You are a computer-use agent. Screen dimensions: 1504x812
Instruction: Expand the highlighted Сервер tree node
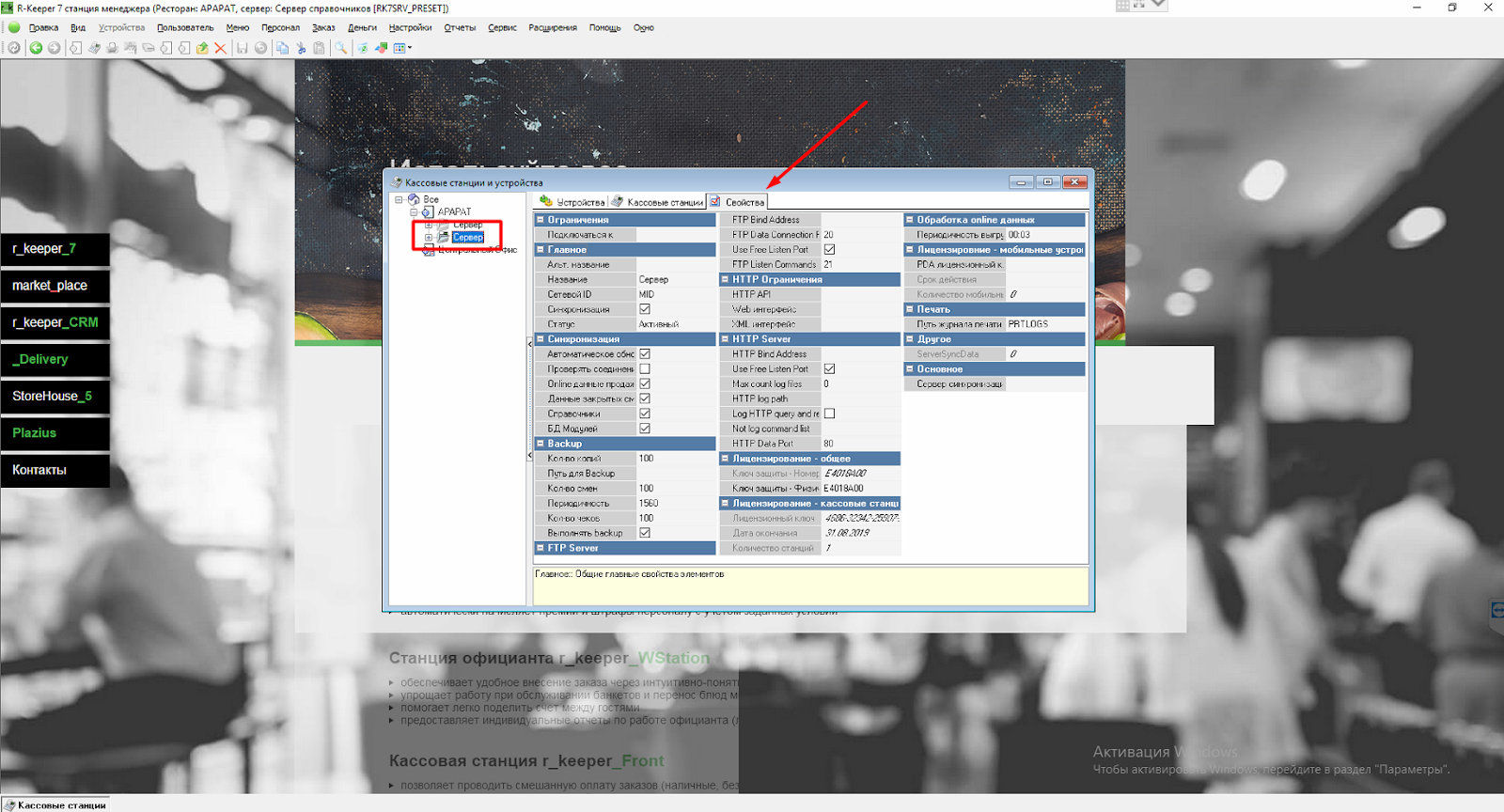pos(429,237)
